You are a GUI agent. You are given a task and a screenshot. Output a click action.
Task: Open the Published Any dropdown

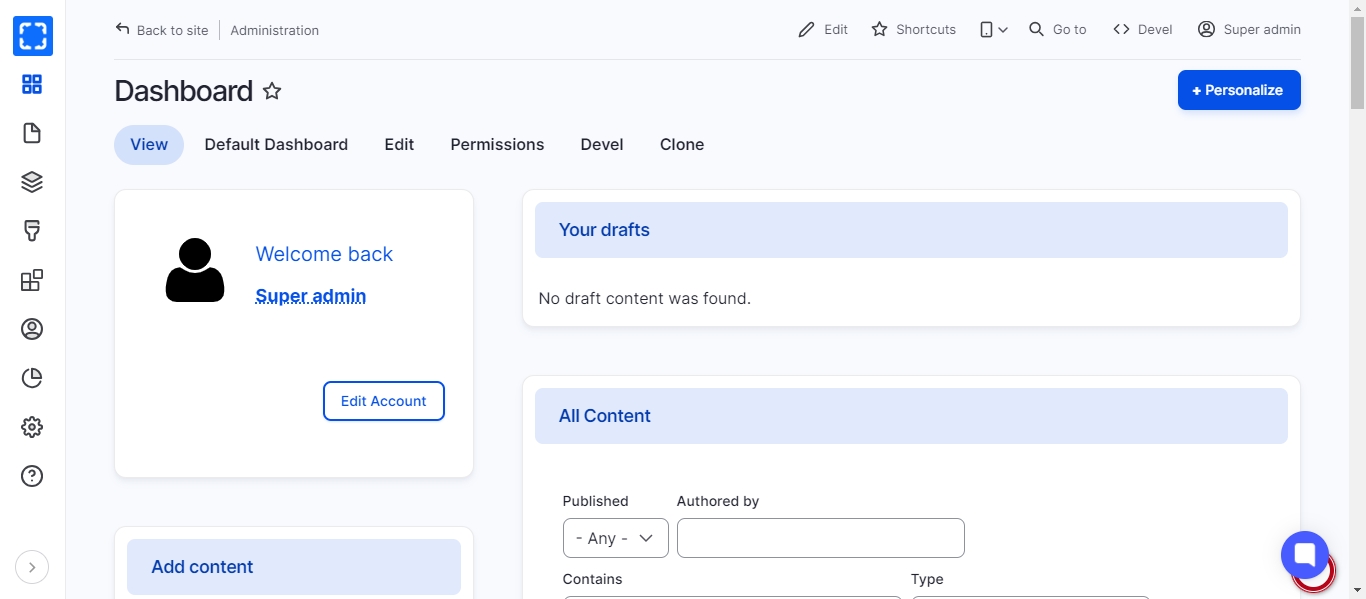coord(615,538)
